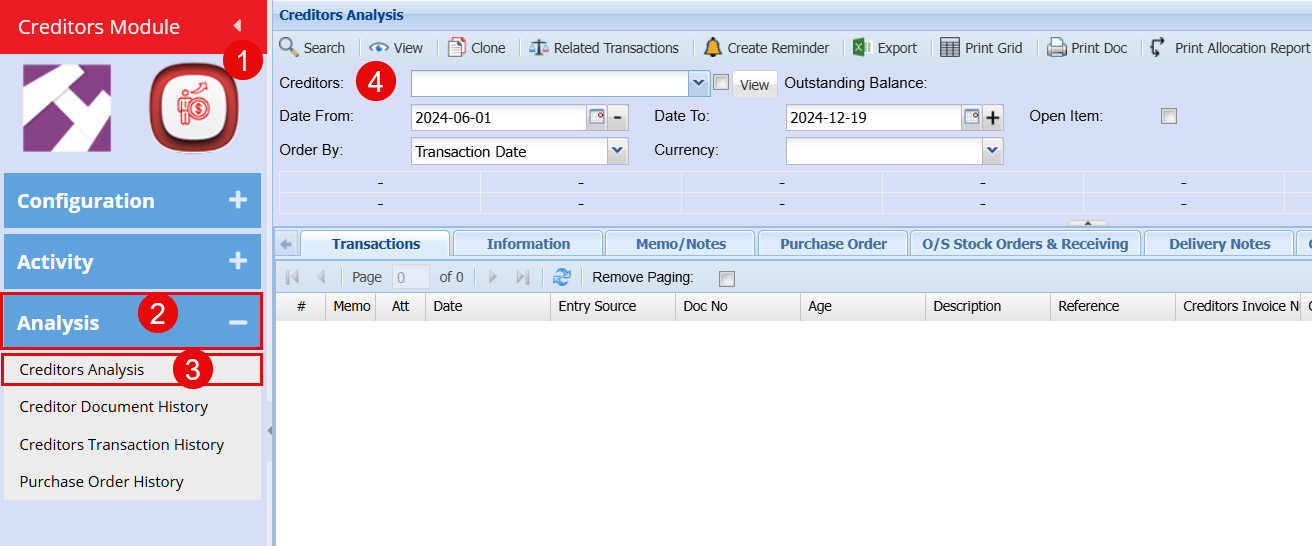1312x546 pixels.
Task: Click the plus button beside Date To
Action: [x=993, y=117]
